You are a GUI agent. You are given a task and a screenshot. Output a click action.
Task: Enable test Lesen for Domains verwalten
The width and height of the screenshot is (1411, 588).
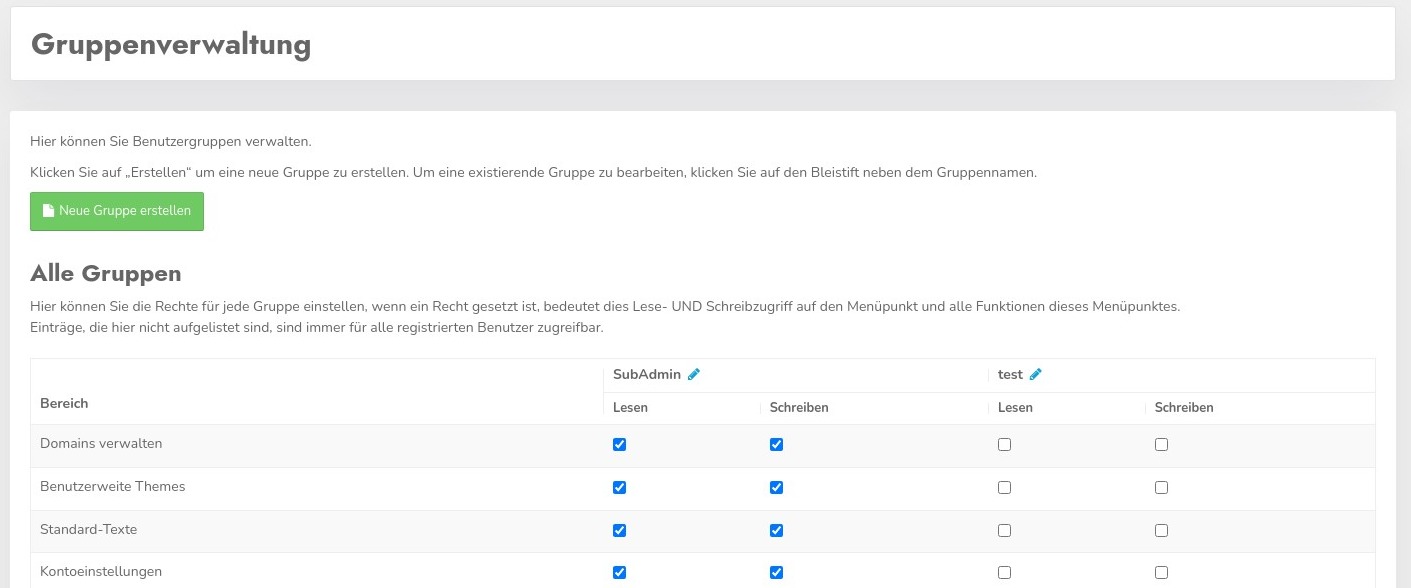click(1004, 445)
